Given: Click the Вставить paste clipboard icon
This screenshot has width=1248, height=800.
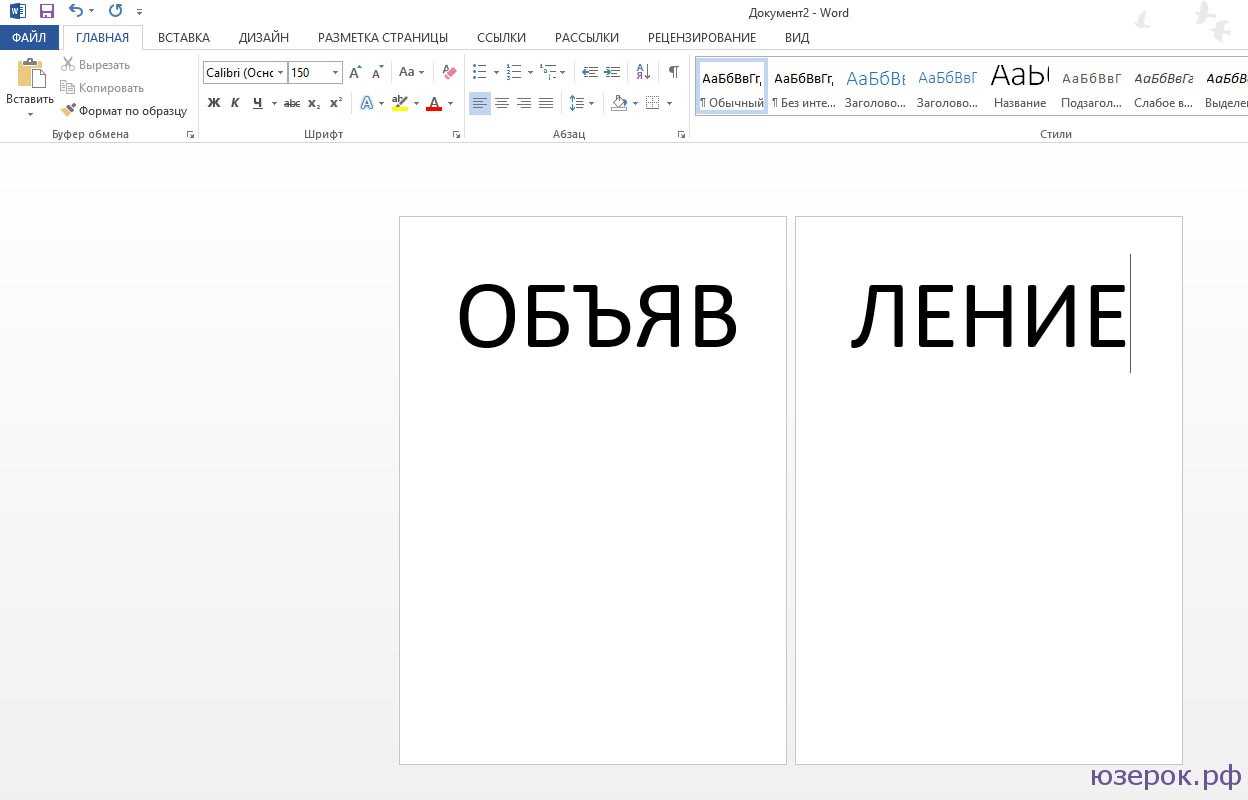Looking at the screenshot, I should (30, 74).
